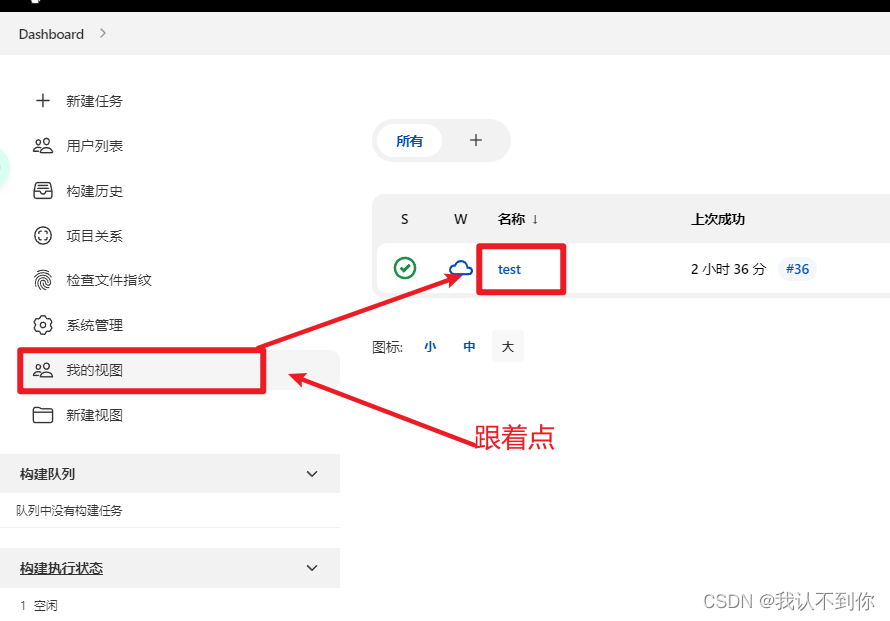Viewport: 890px width, 621px height.
Task: Sort by the 上次成功 column header
Action: click(x=717, y=219)
